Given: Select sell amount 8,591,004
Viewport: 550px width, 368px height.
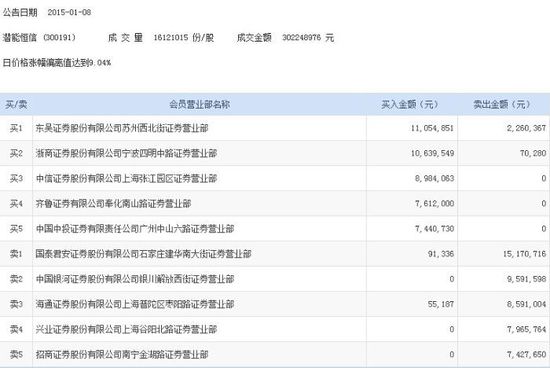Looking at the screenshot, I should tap(526, 304).
